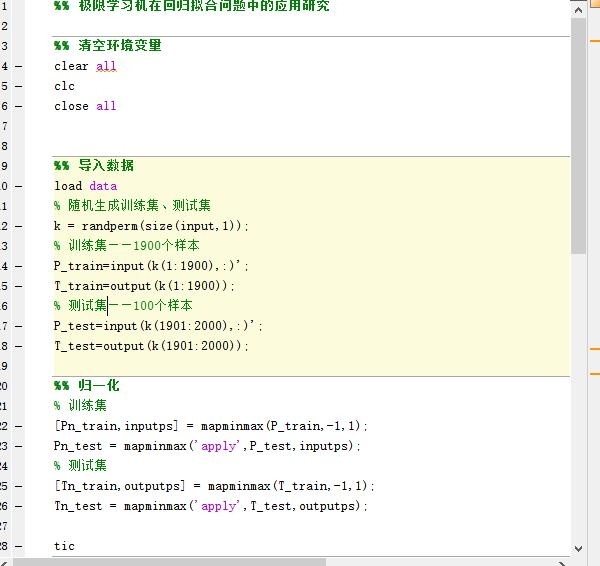Set breakpoint dash beside 'T_train=output' line
This screenshot has height=566, width=600.
coord(18,286)
